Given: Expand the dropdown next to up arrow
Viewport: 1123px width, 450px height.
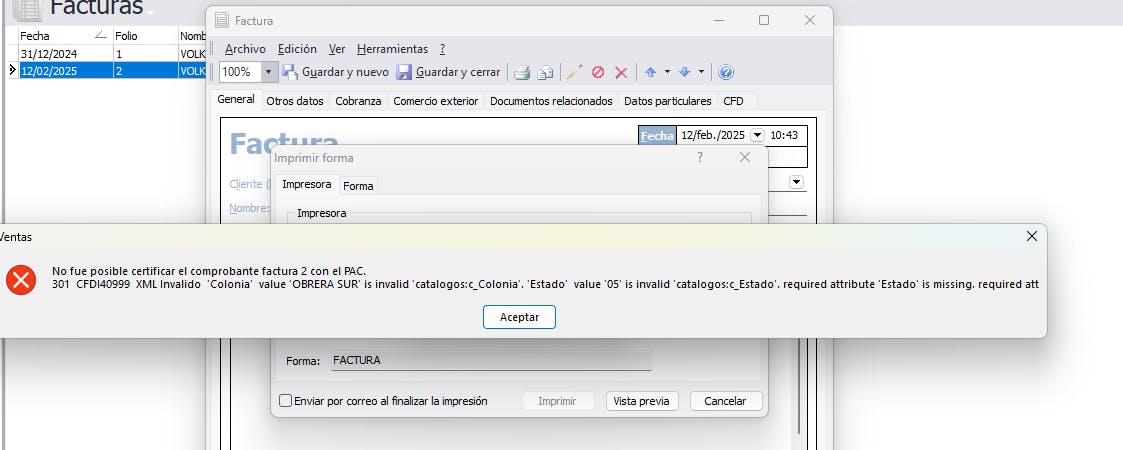Looking at the screenshot, I should pyautogui.click(x=667, y=72).
